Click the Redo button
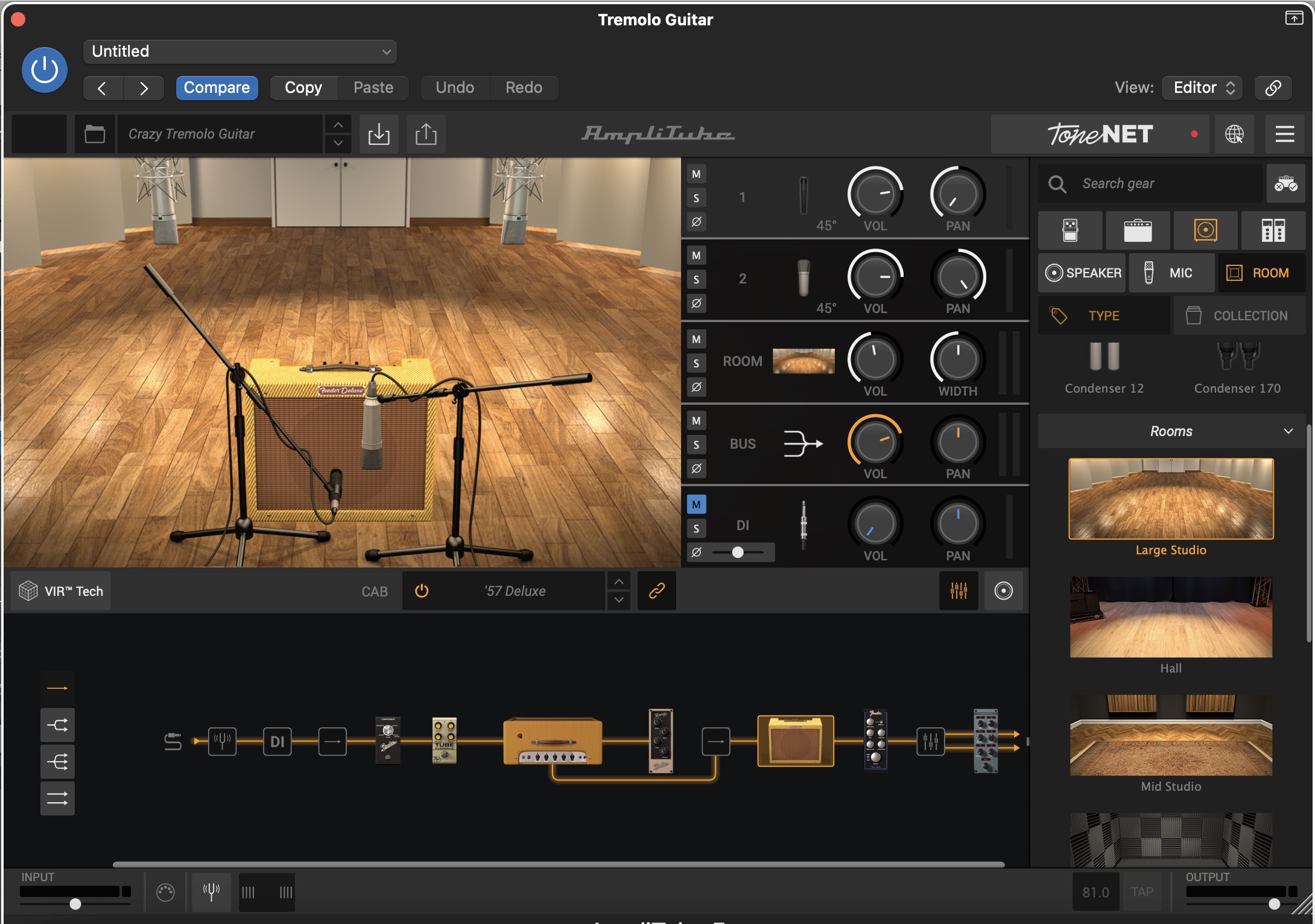Screen dimensions: 1315x924 pos(524,87)
